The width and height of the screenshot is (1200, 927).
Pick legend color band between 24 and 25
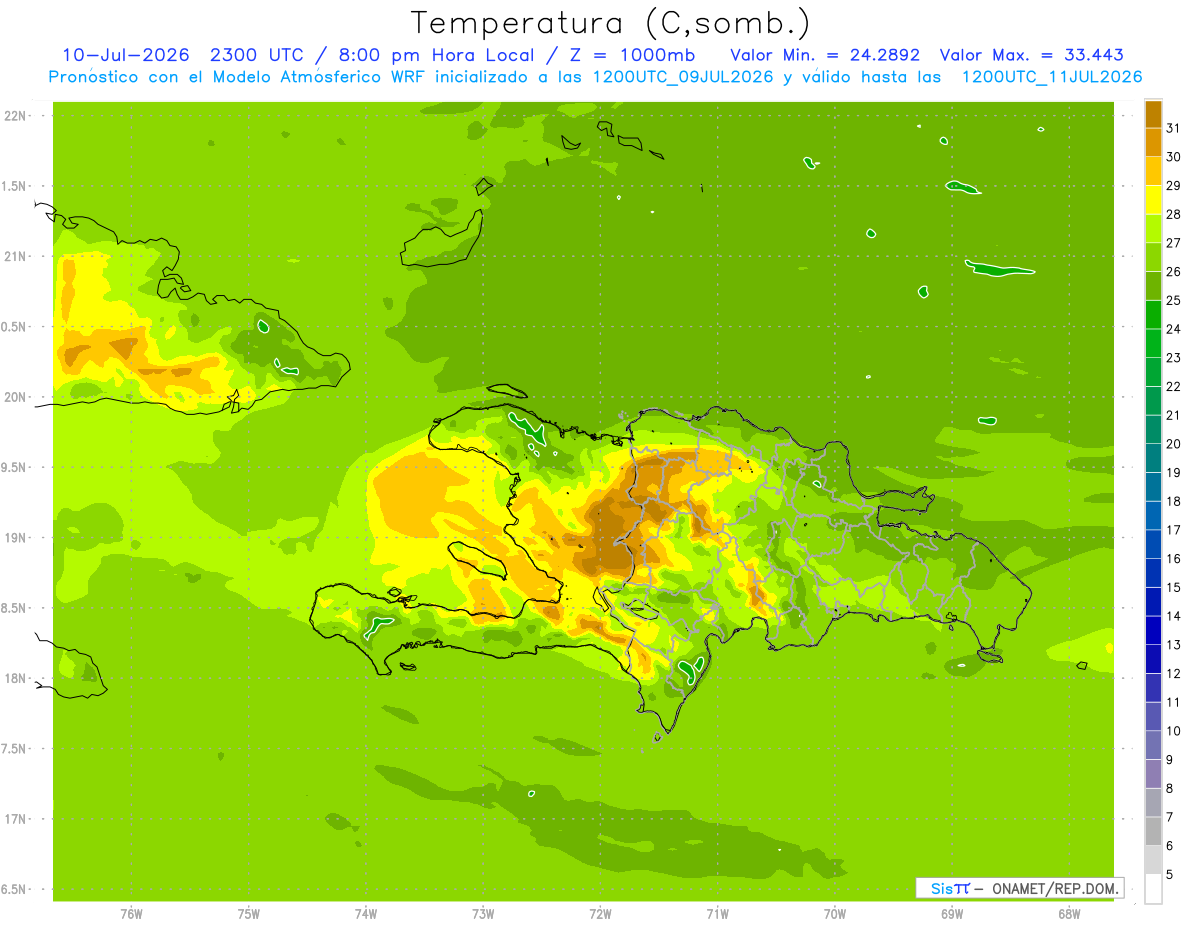pyautogui.click(x=1153, y=314)
